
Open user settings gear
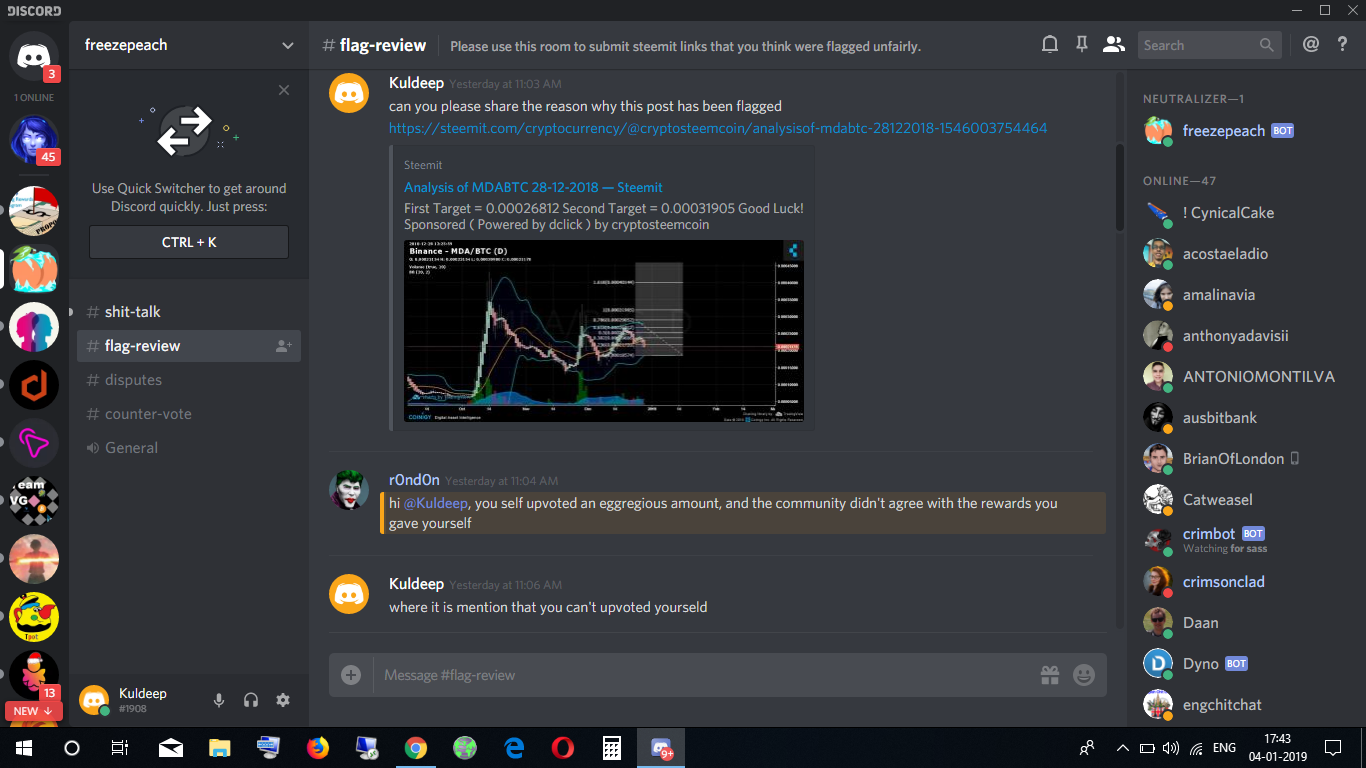(x=283, y=700)
